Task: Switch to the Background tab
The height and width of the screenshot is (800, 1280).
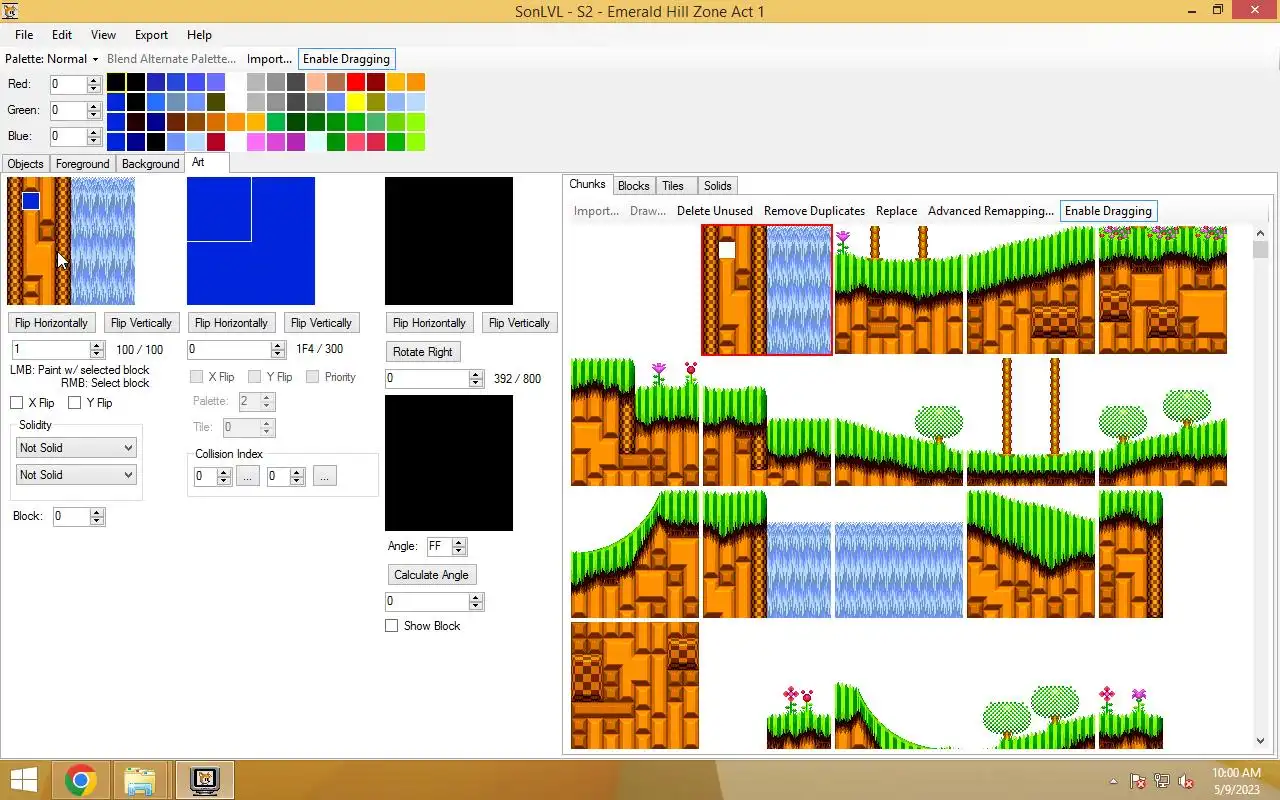Action: point(150,164)
